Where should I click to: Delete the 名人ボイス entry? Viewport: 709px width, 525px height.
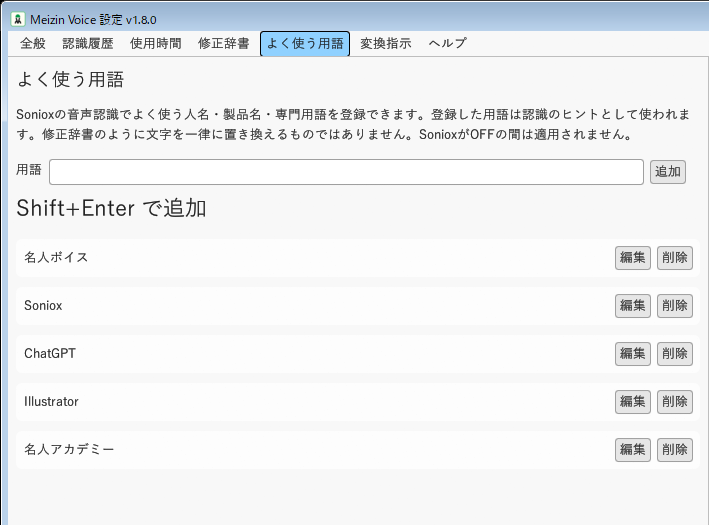click(675, 258)
